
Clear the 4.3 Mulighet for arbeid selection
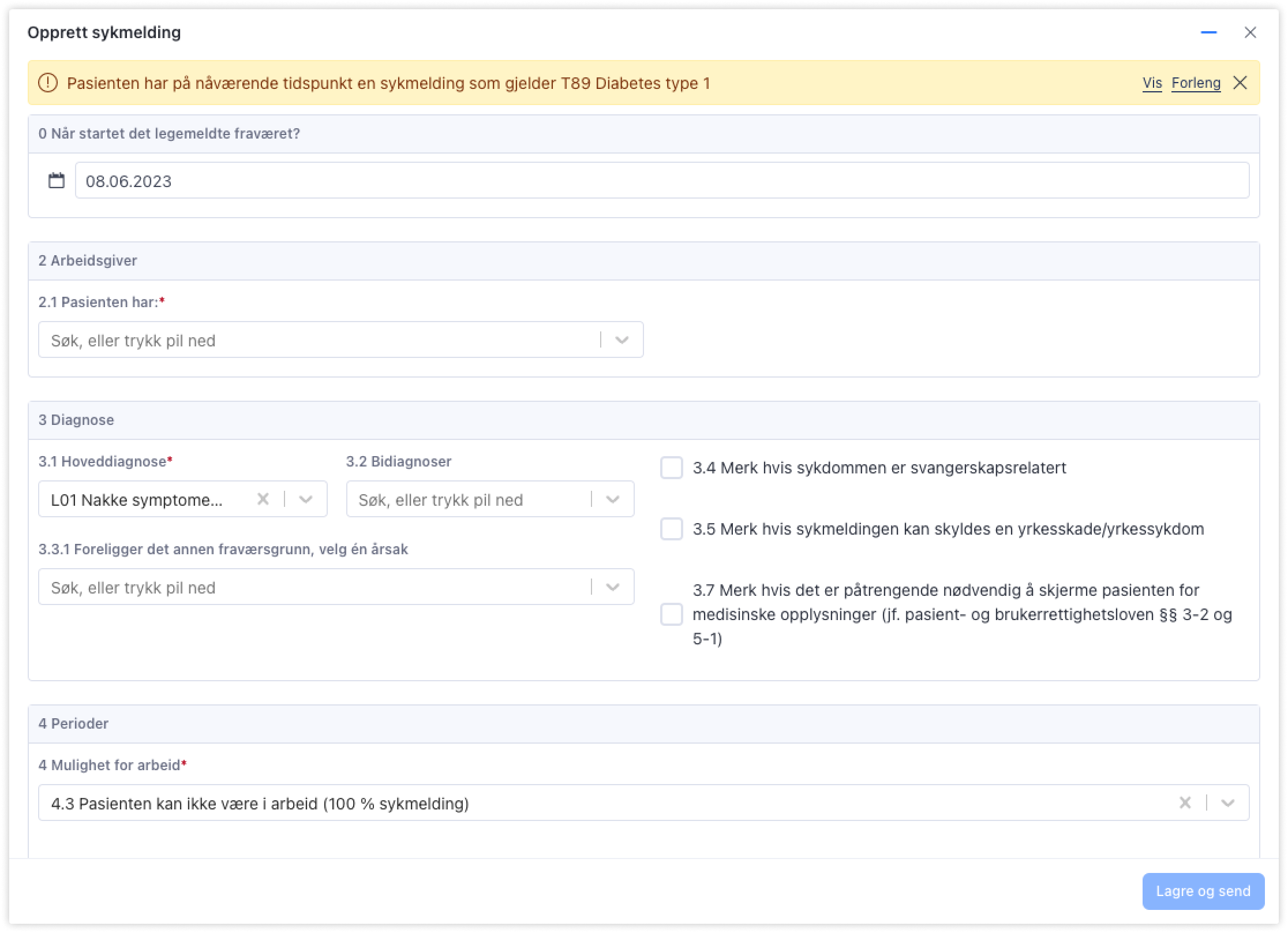click(1185, 803)
